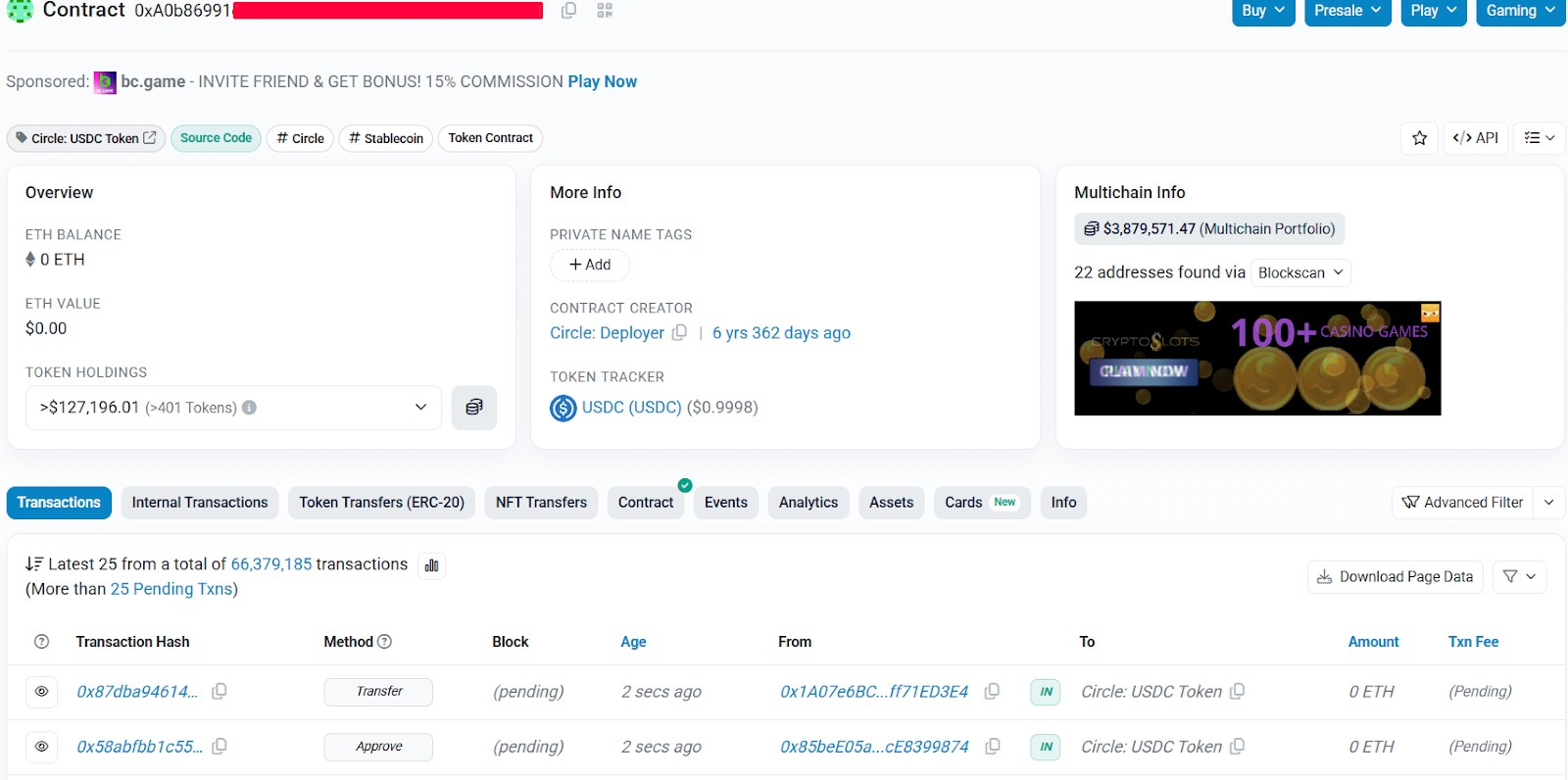
Task: Open the Assets tab
Action: point(892,503)
